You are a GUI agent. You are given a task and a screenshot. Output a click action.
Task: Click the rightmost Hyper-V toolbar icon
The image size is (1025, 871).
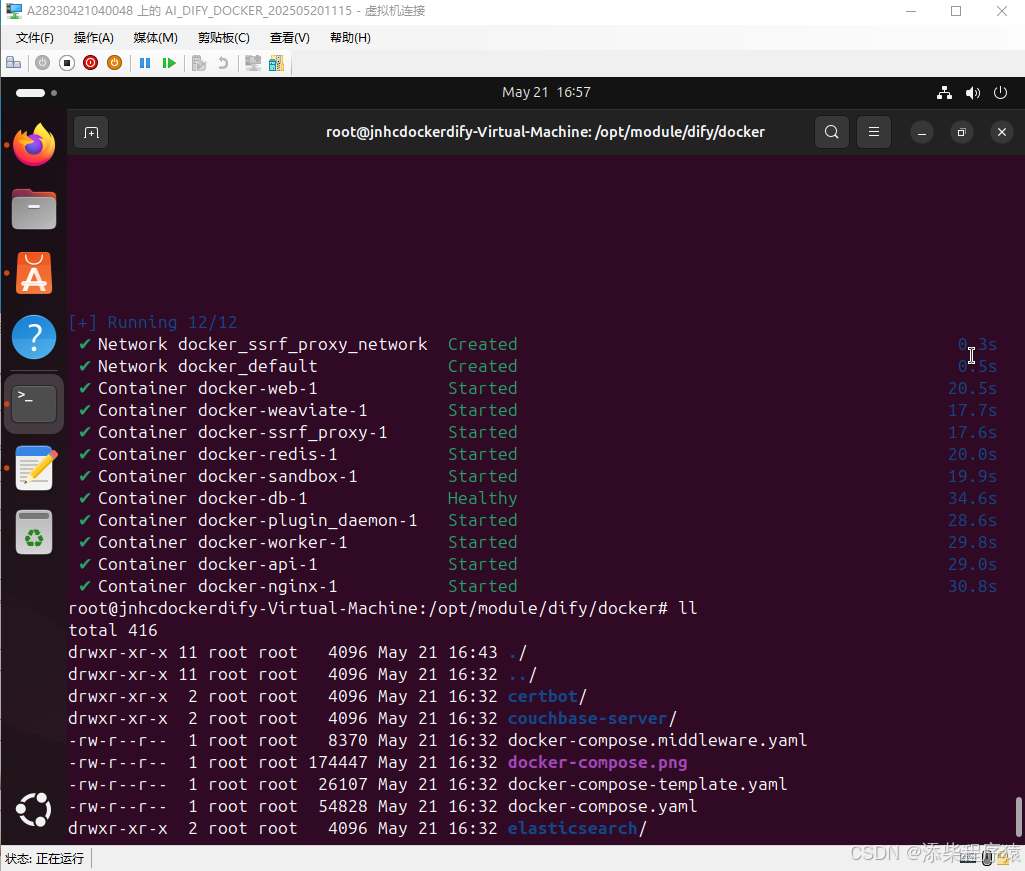tap(277, 63)
